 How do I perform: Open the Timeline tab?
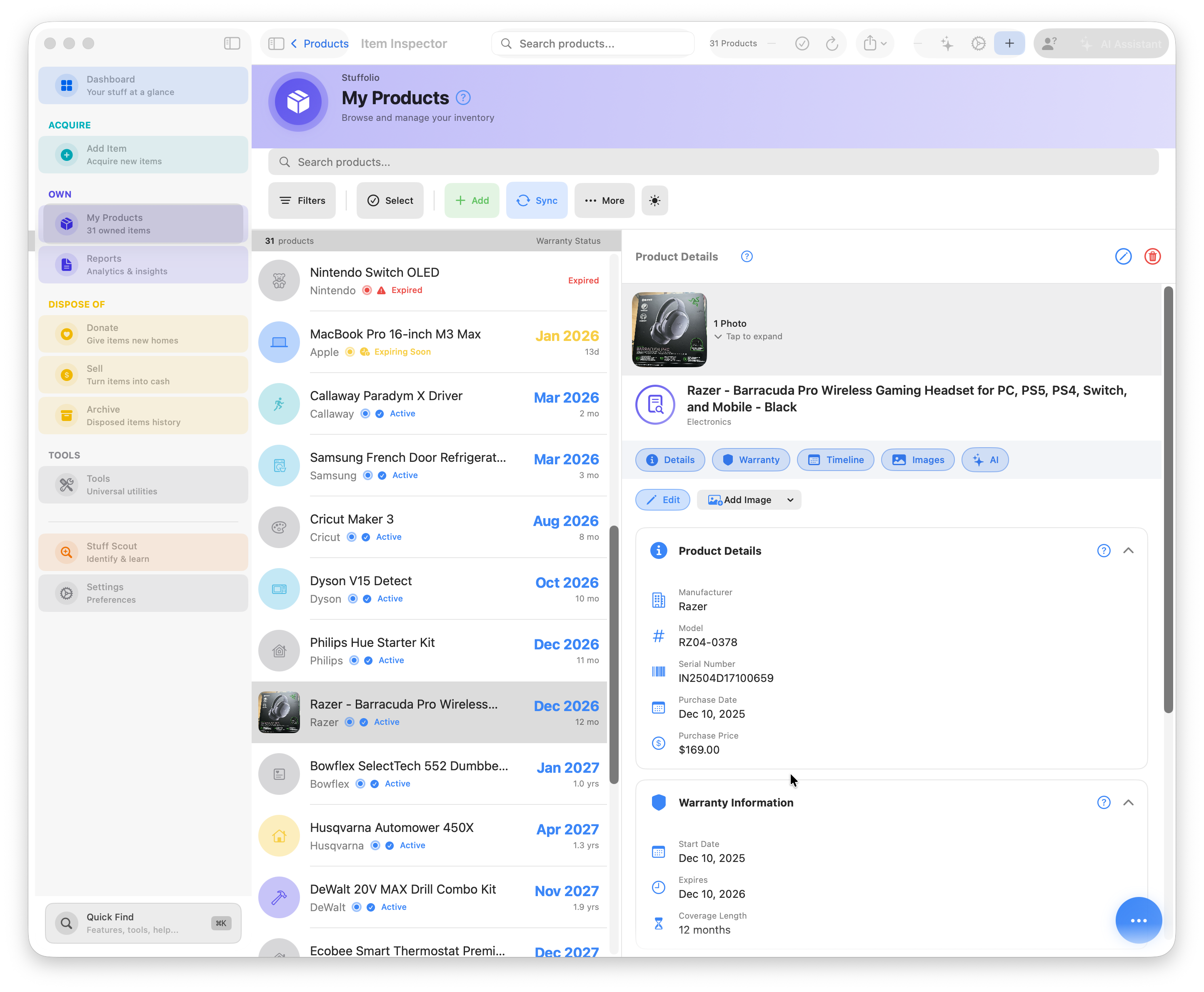[835, 459]
